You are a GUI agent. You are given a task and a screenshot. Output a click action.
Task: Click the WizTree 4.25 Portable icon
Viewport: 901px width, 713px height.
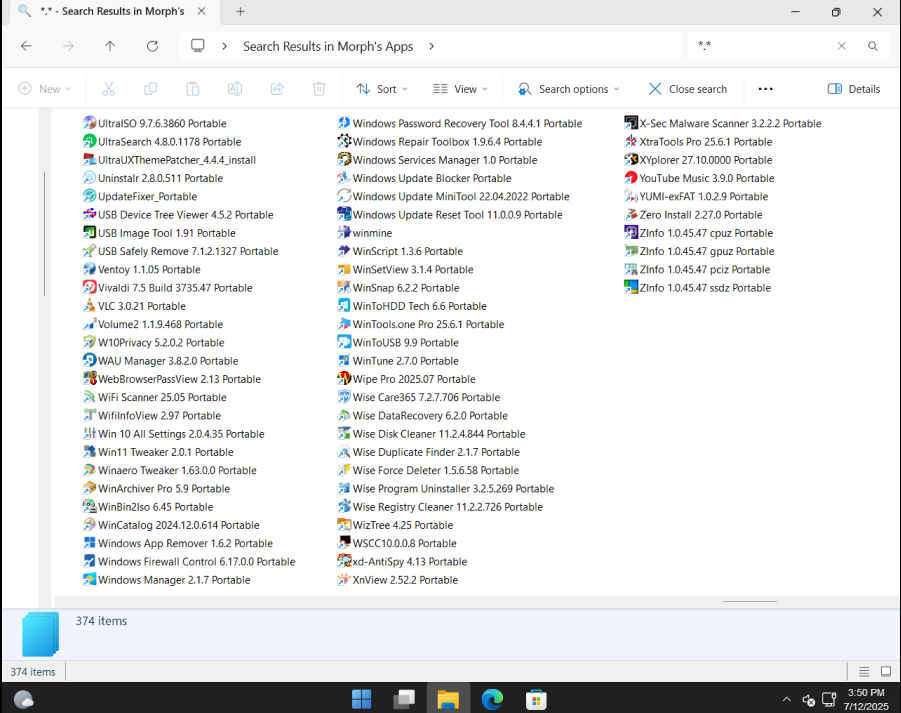tap(344, 525)
